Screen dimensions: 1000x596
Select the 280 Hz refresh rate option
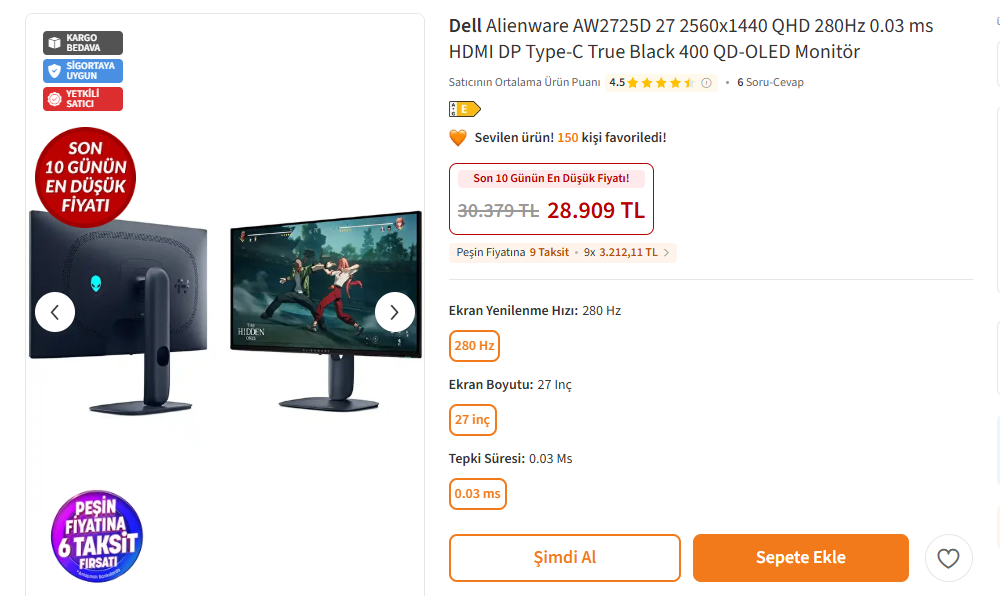(x=474, y=346)
